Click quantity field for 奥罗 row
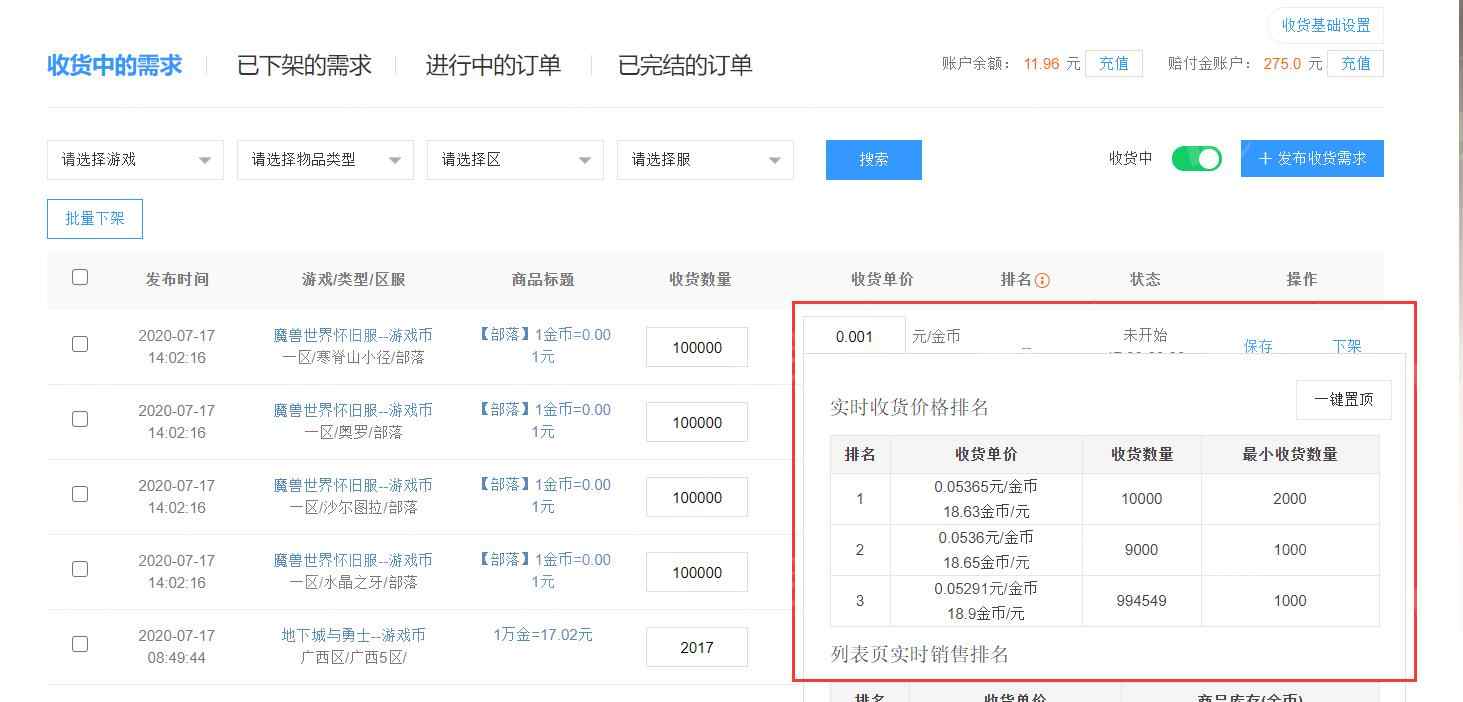The height and width of the screenshot is (702, 1463). point(697,423)
